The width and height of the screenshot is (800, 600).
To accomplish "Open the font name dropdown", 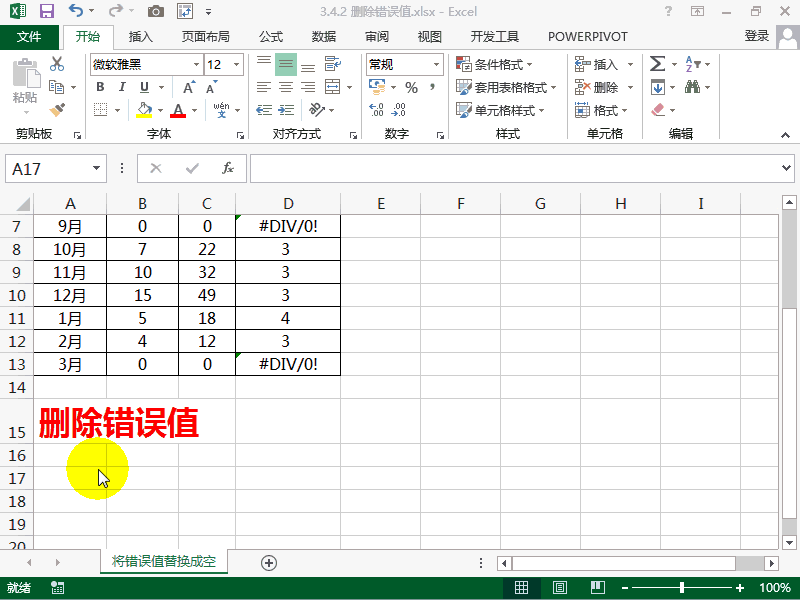I will click(x=196, y=64).
